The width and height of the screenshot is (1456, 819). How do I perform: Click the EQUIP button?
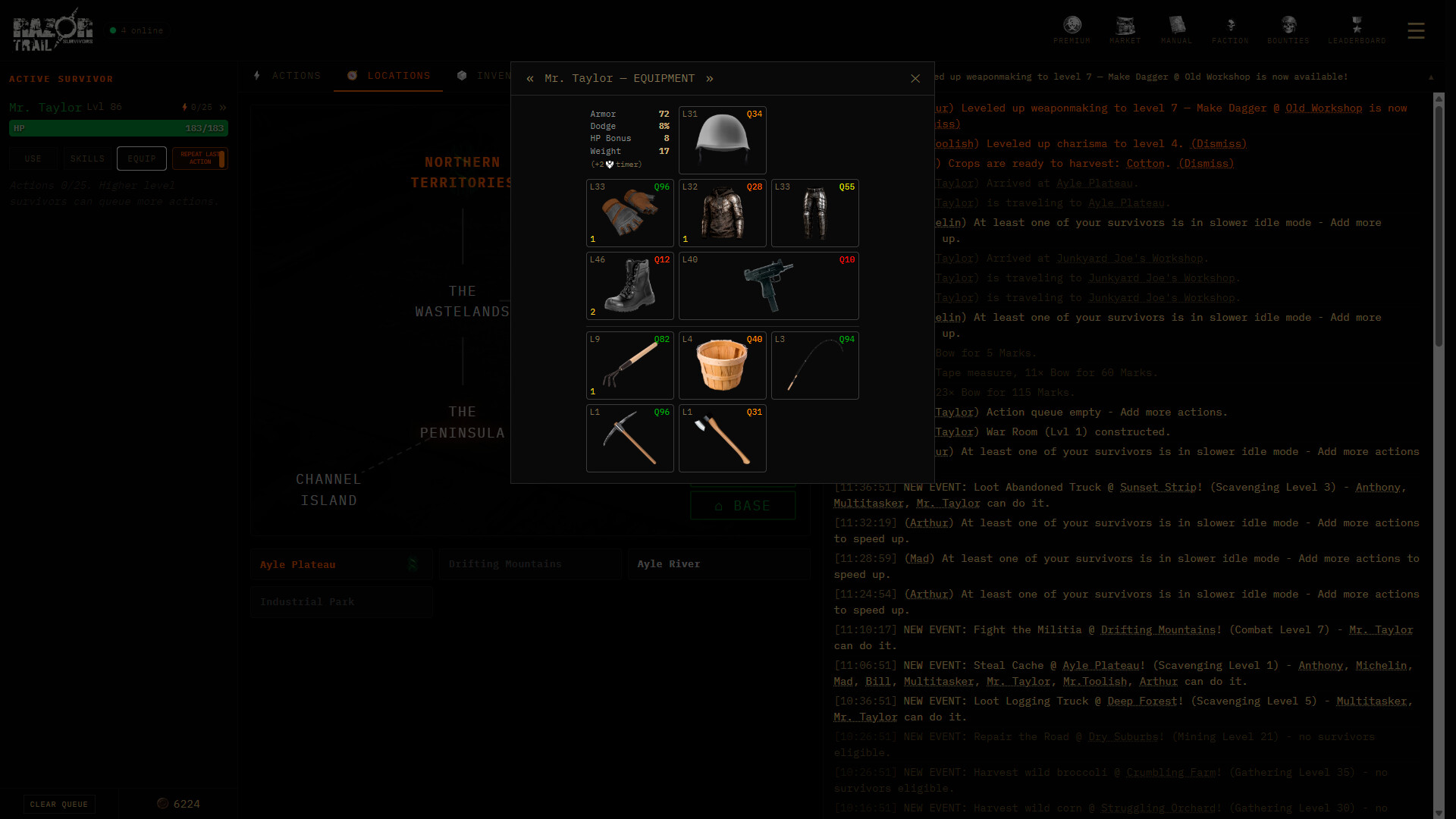click(142, 158)
